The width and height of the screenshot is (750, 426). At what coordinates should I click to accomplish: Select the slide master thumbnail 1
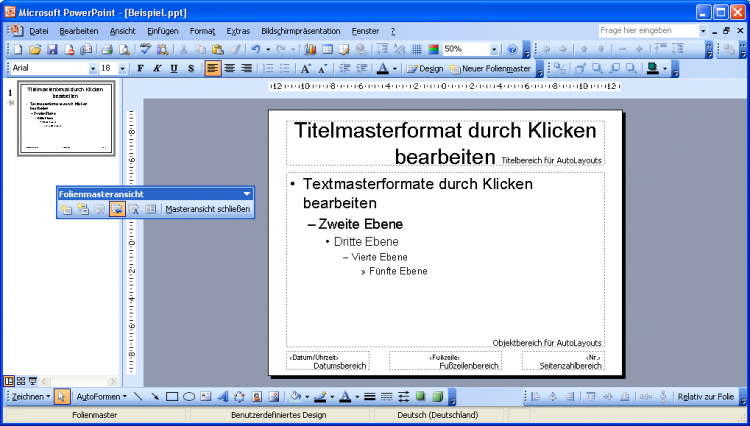(67, 118)
